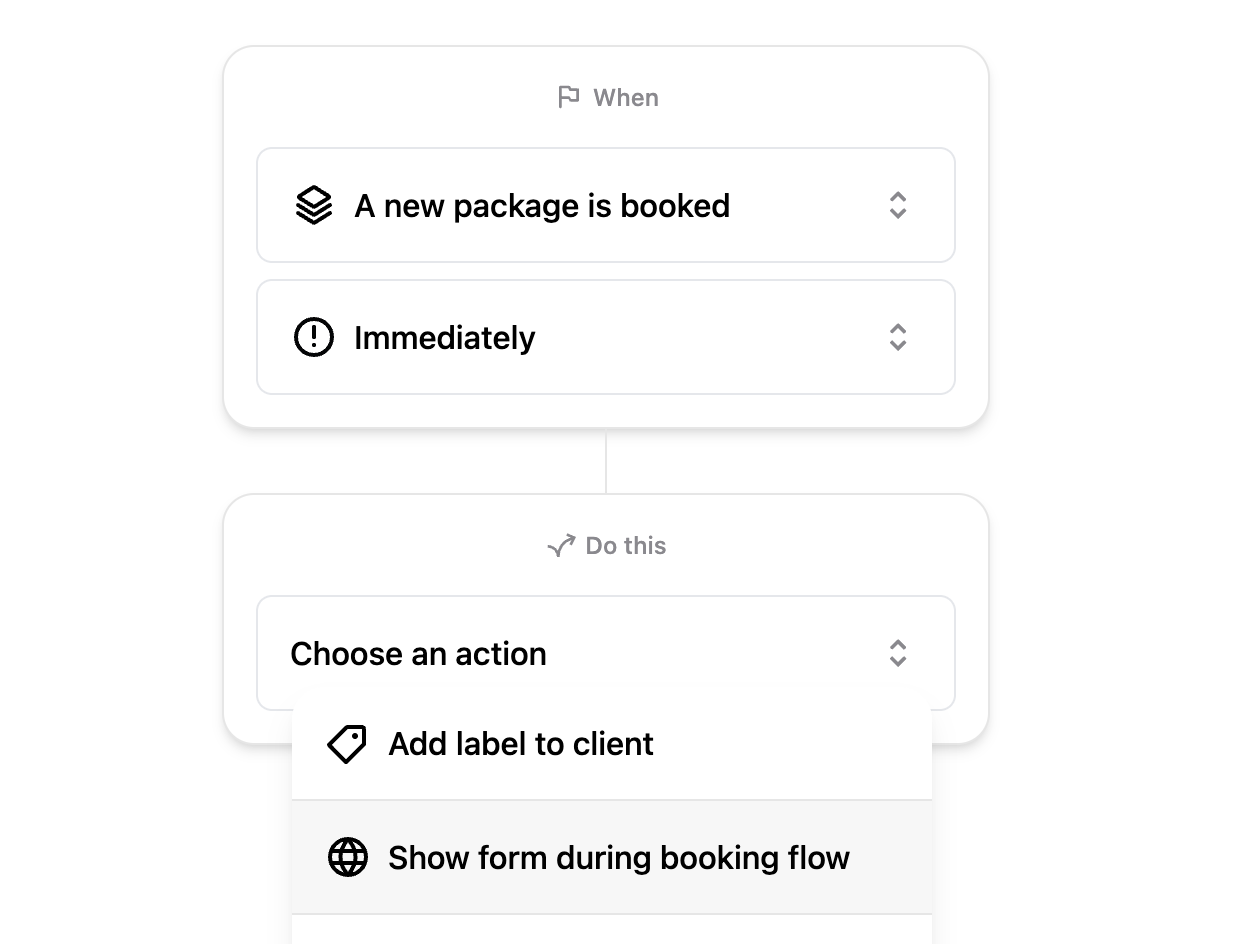Viewport: 1244px width, 944px height.
Task: Select Show form during booking flow
Action: 612,857
